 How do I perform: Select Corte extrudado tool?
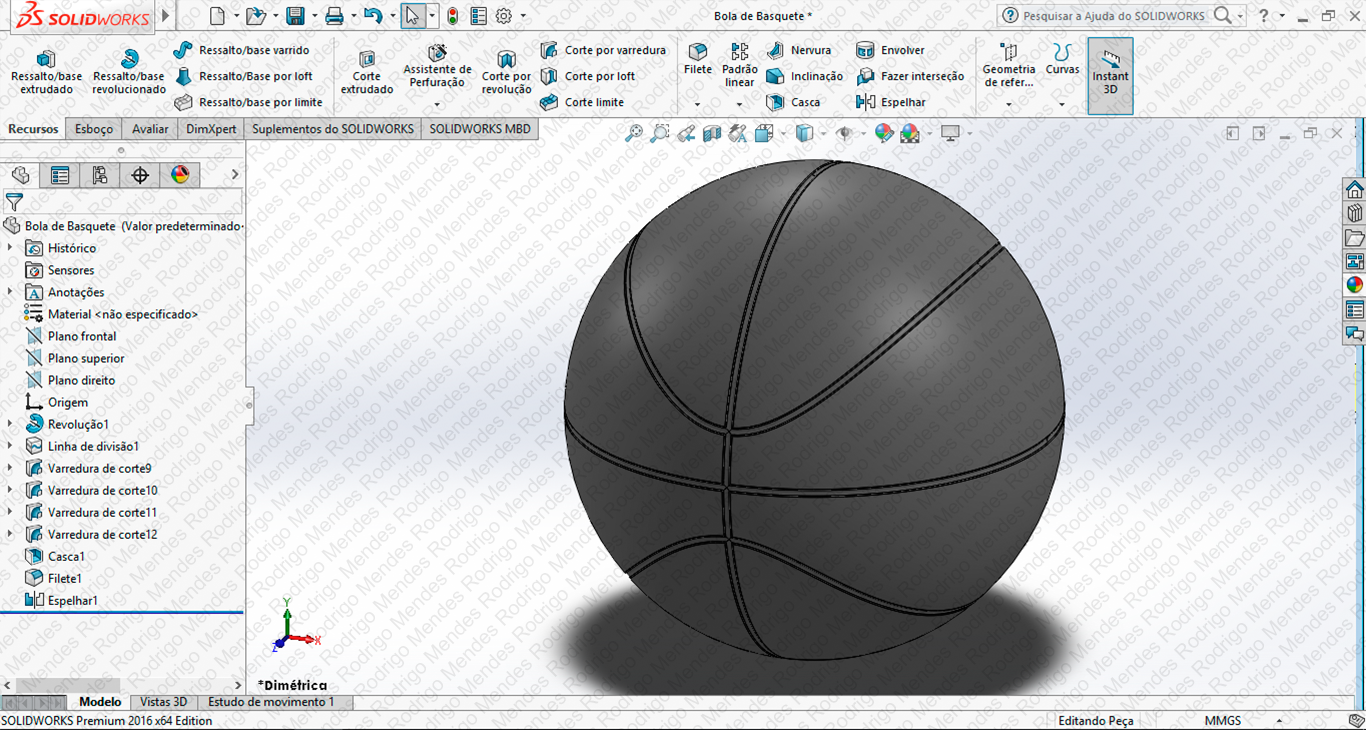[367, 72]
